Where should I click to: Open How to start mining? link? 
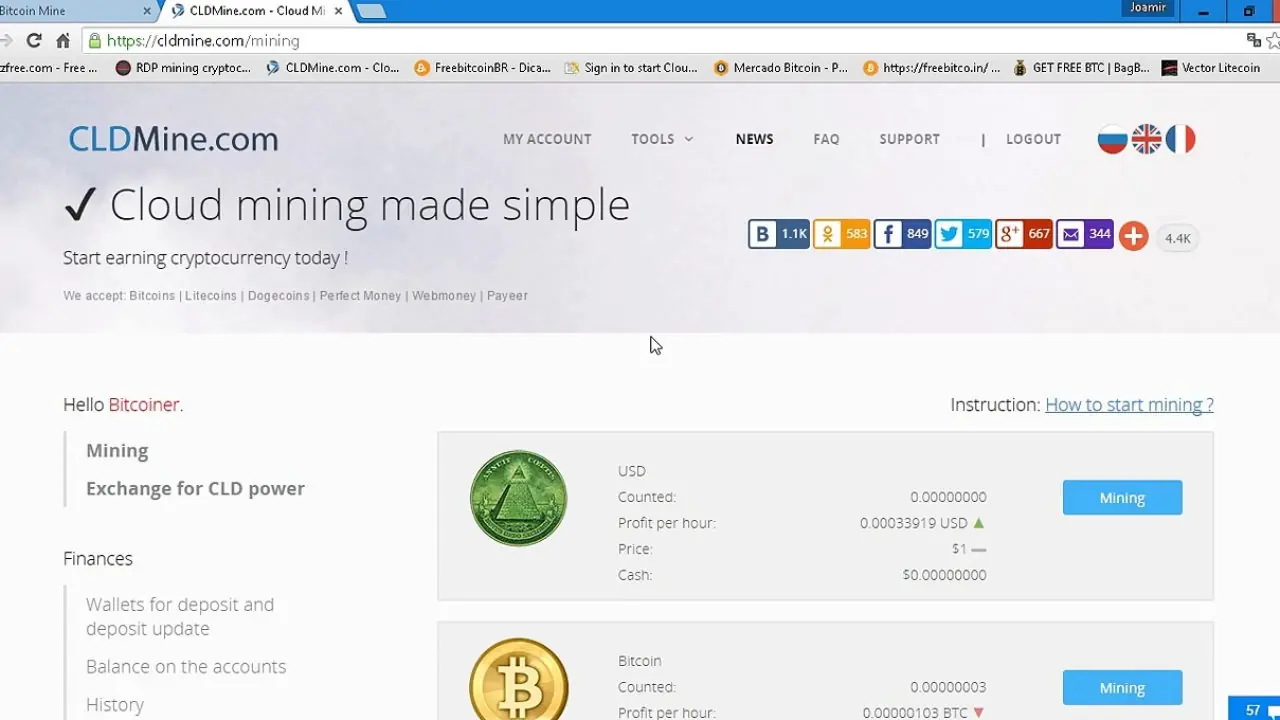[1129, 404]
